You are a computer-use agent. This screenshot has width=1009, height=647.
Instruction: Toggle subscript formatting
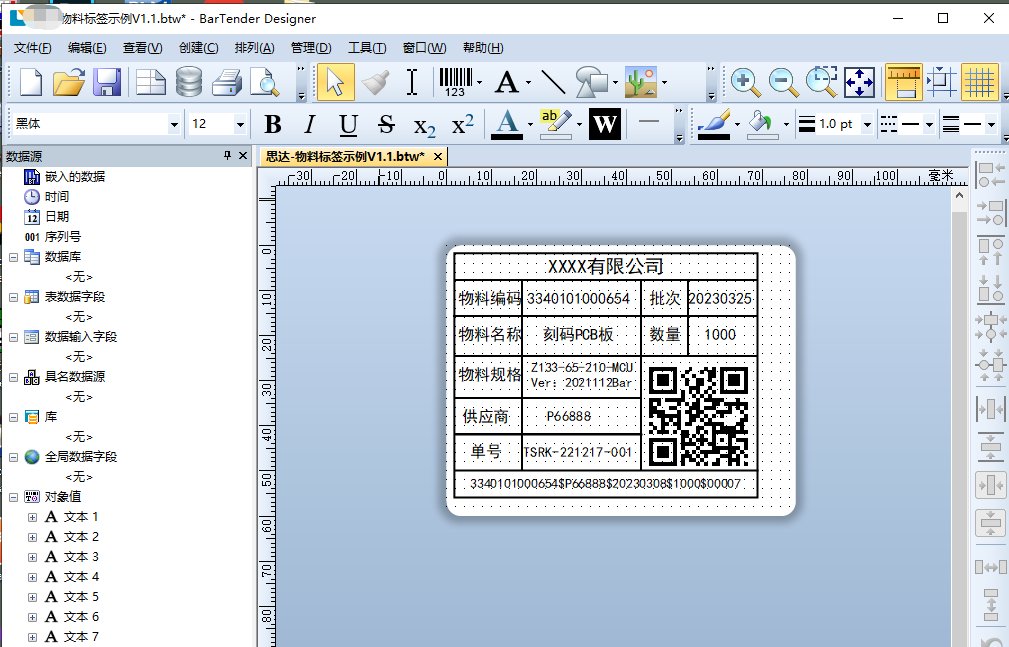[x=425, y=125]
